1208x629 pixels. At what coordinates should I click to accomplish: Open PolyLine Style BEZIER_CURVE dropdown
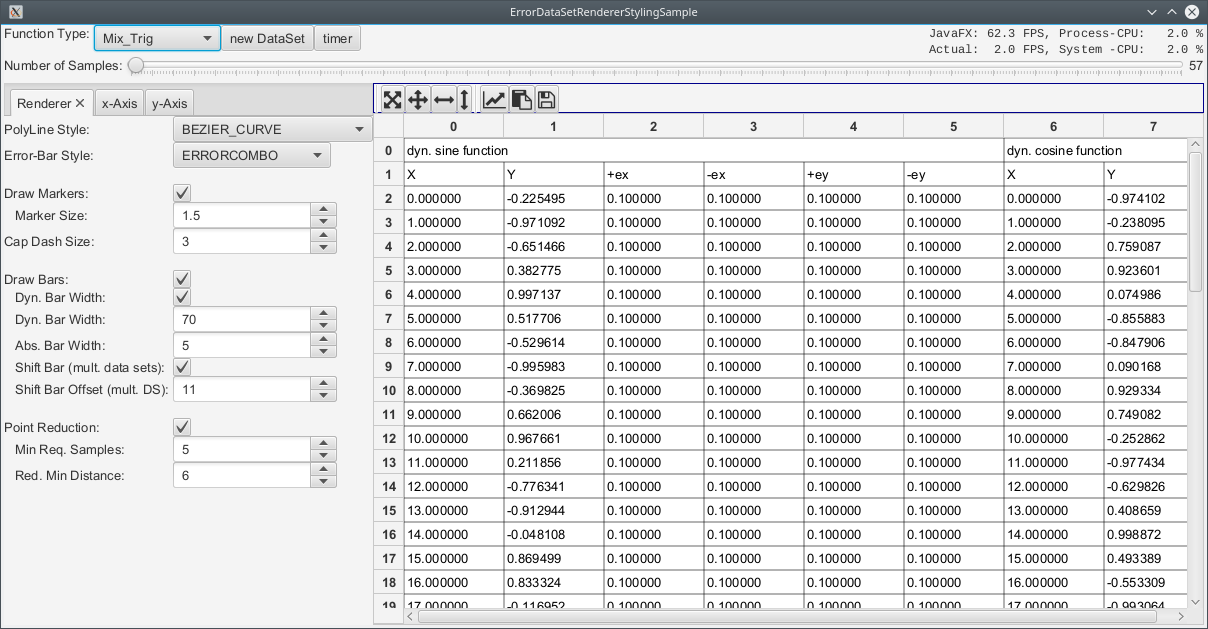click(x=272, y=129)
